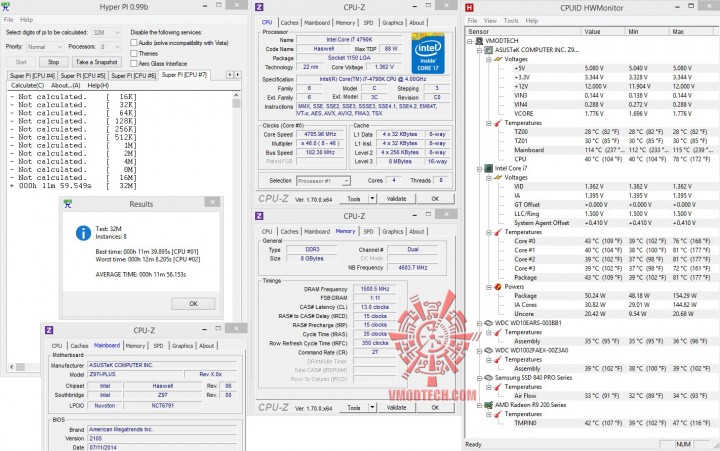Click the AMD Radeon R9 200 card icon
Image resolution: width=720 pixels, height=451 pixels.
coord(489,405)
